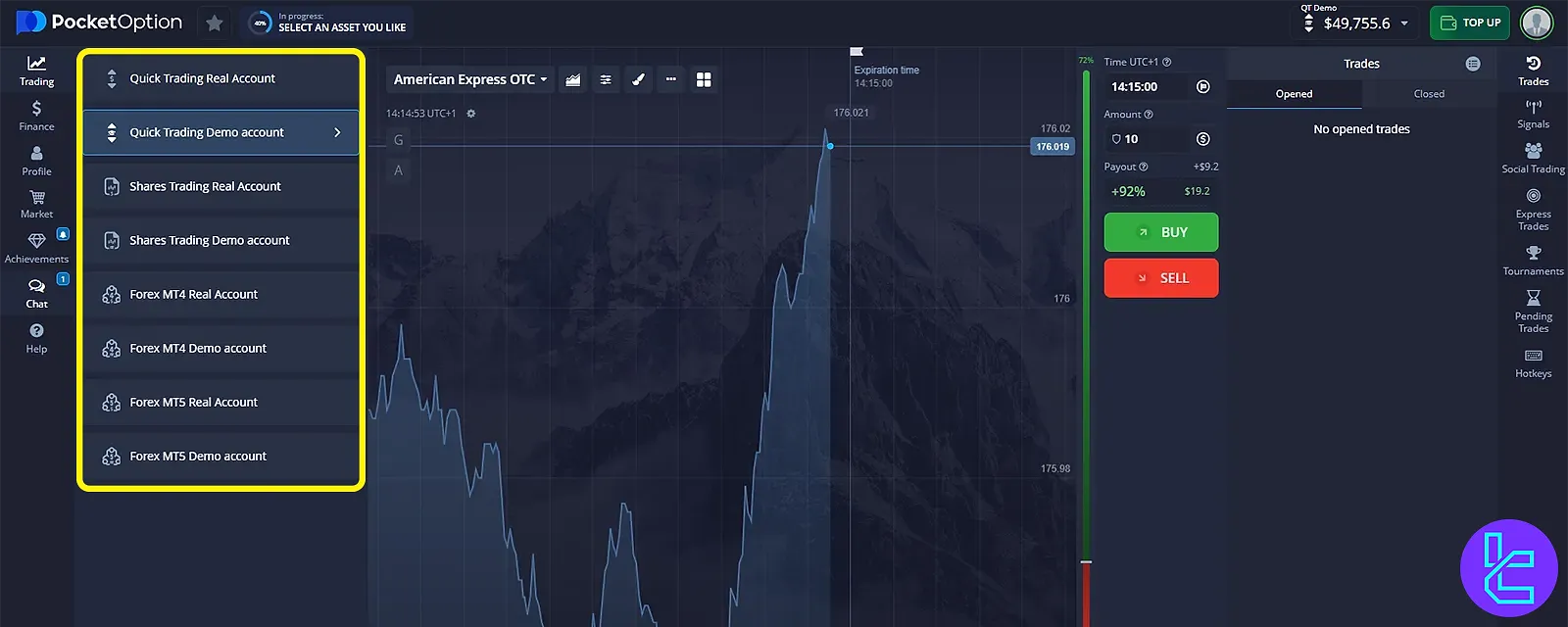Open chart time settings gear

pyautogui.click(x=471, y=114)
